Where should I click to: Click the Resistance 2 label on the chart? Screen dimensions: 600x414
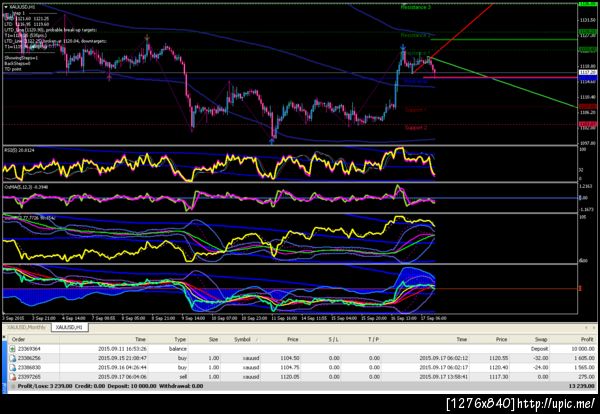point(416,35)
